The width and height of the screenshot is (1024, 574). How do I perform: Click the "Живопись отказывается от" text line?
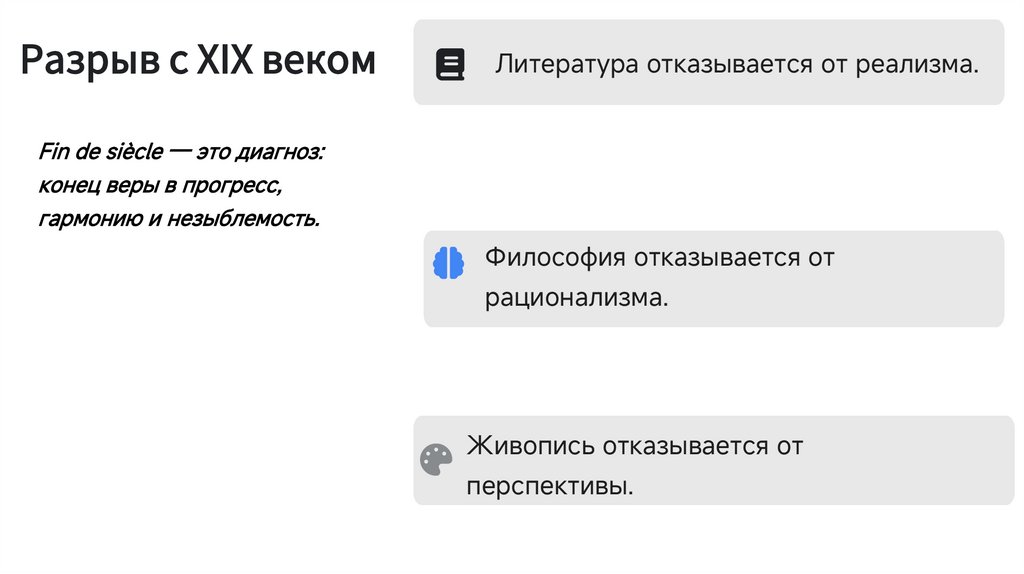(634, 445)
